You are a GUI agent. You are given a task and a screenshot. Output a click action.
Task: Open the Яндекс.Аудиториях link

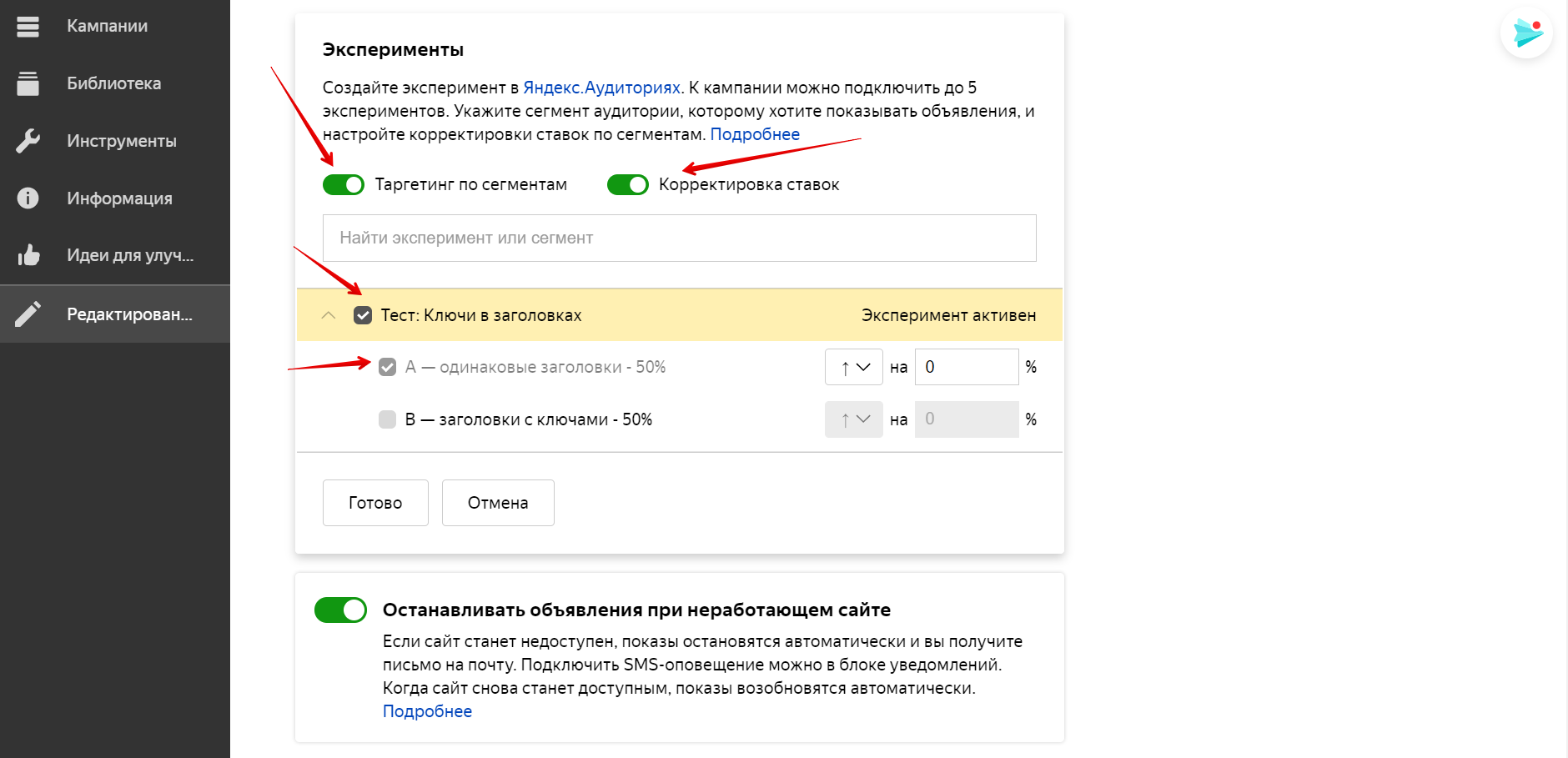point(601,88)
